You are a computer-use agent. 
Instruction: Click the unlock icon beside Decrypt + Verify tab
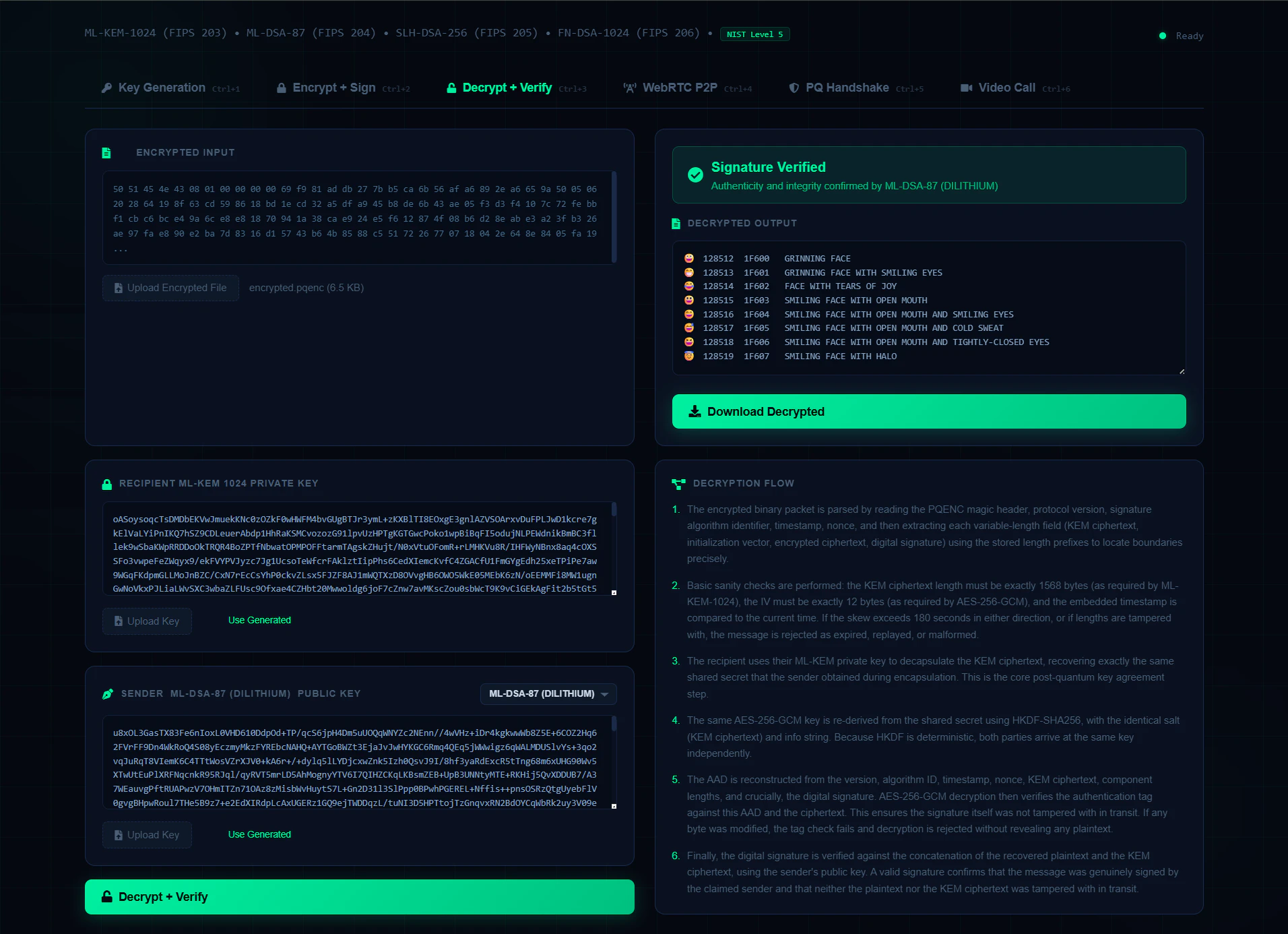pos(451,88)
